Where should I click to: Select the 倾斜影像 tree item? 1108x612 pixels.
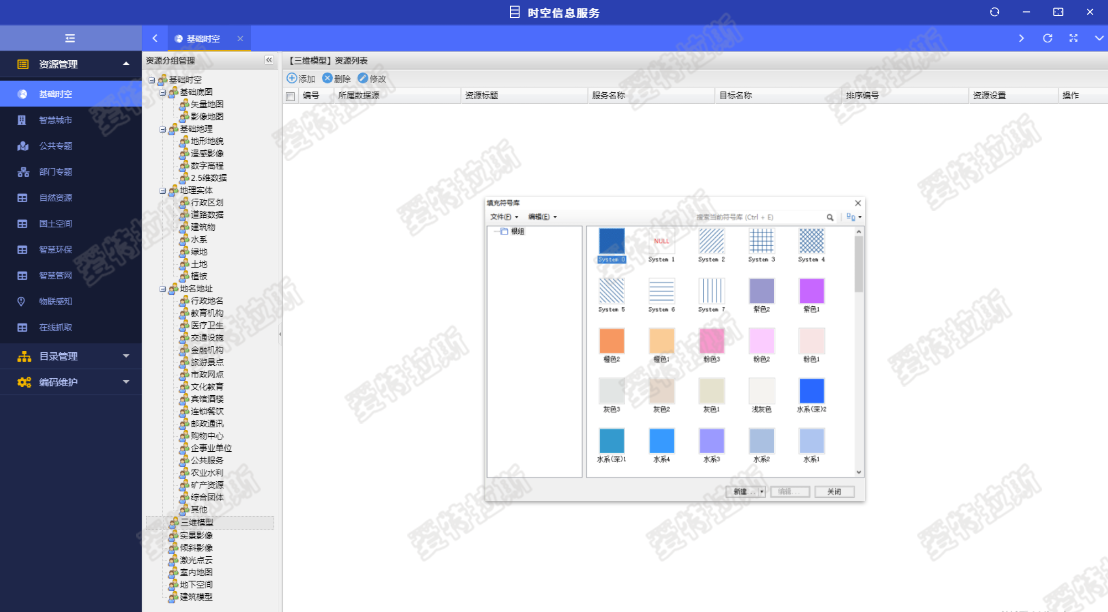click(x=196, y=548)
